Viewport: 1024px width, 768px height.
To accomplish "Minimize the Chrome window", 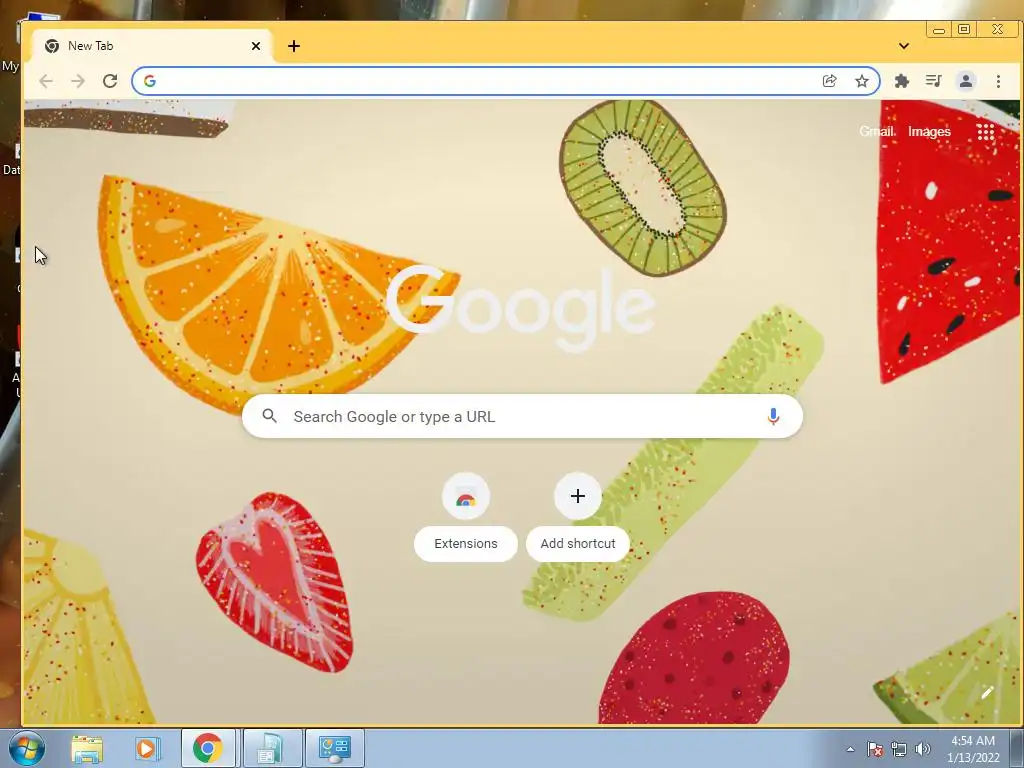I will [939, 29].
